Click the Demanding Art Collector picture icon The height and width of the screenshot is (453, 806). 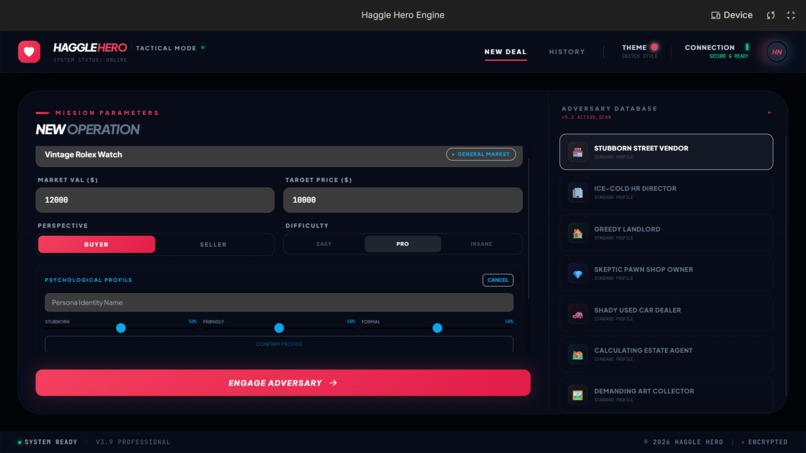(x=577, y=395)
